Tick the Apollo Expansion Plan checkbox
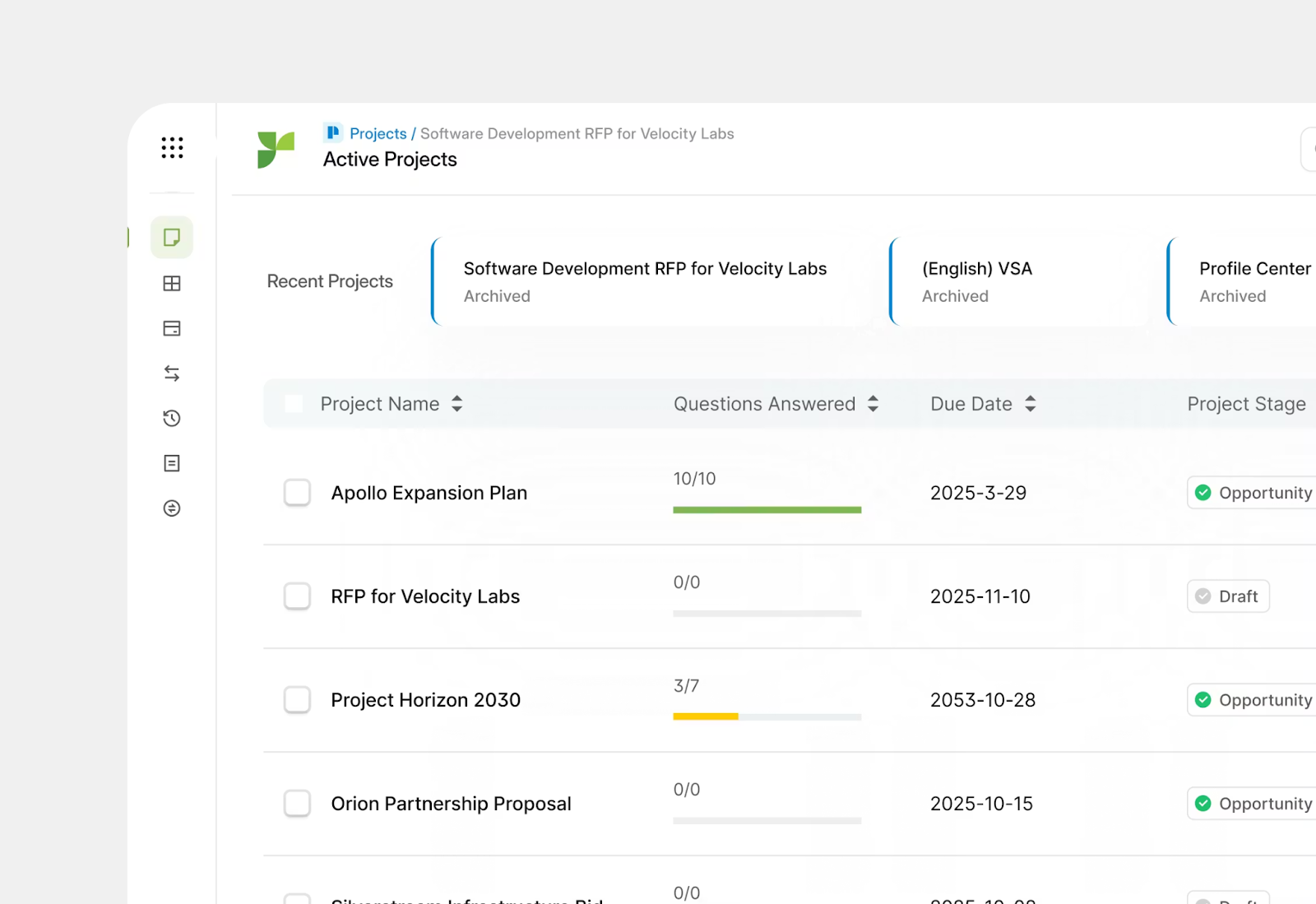1316x904 pixels. pos(297,493)
